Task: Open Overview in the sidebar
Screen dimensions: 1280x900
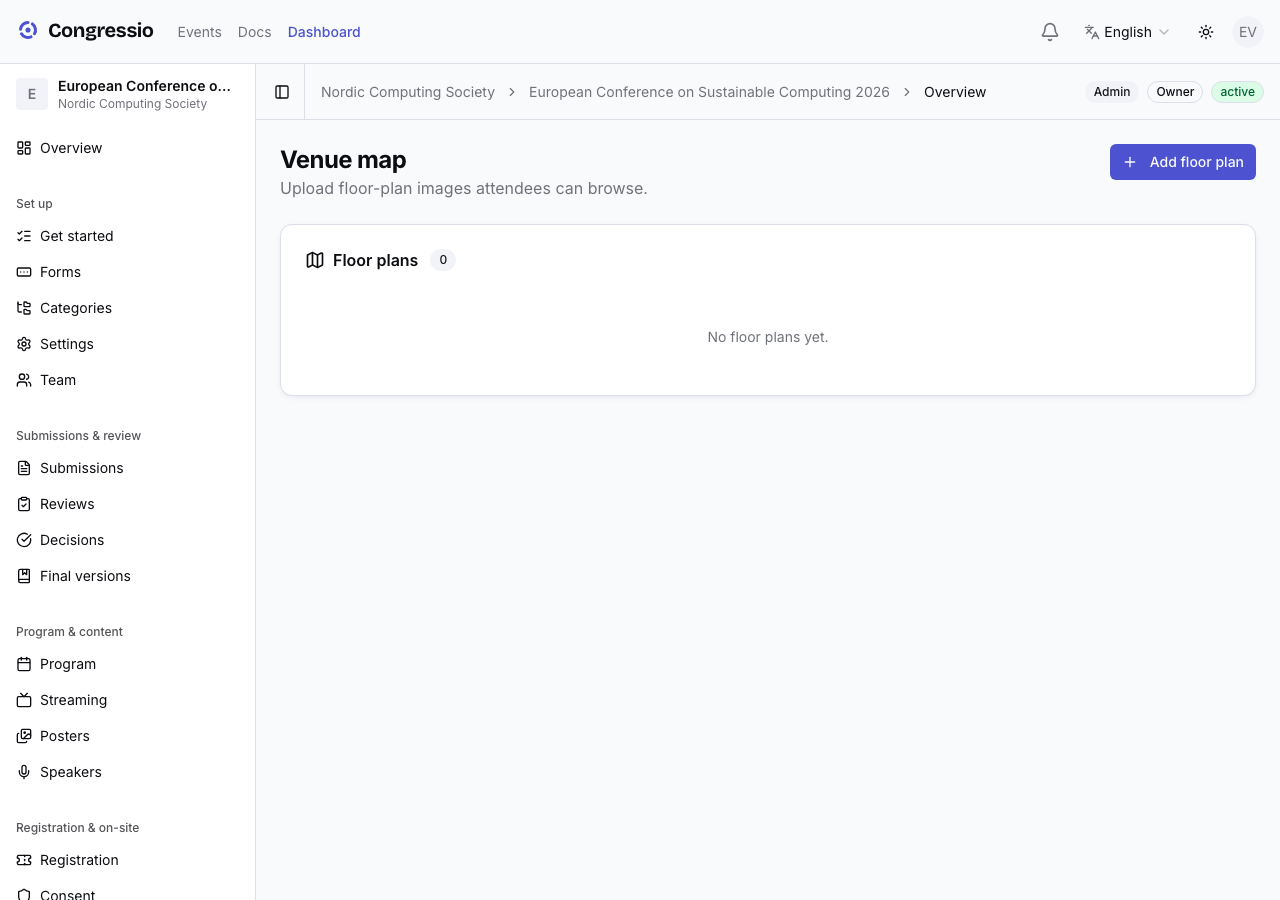Action: tap(128, 148)
